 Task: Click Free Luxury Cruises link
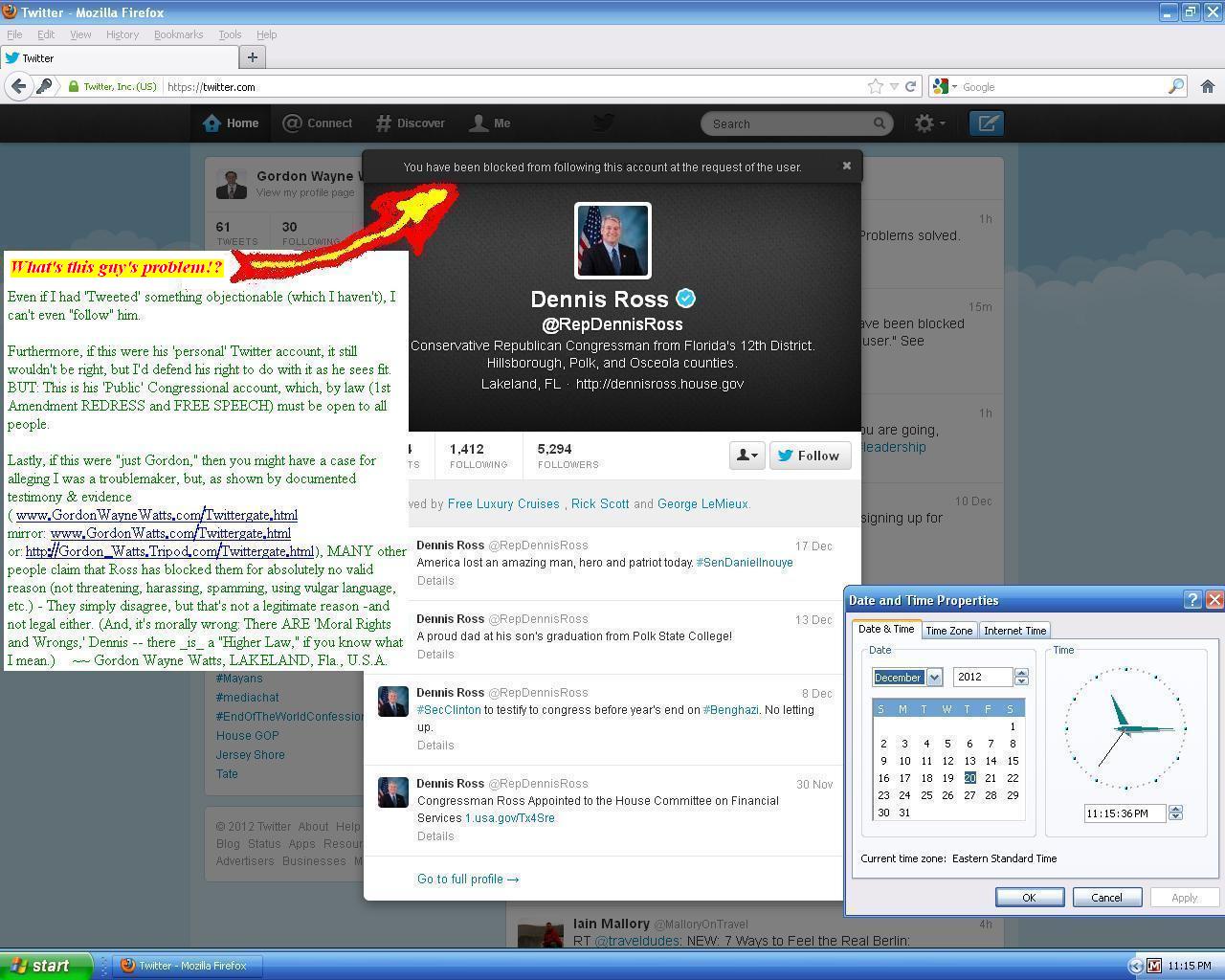coord(503,503)
